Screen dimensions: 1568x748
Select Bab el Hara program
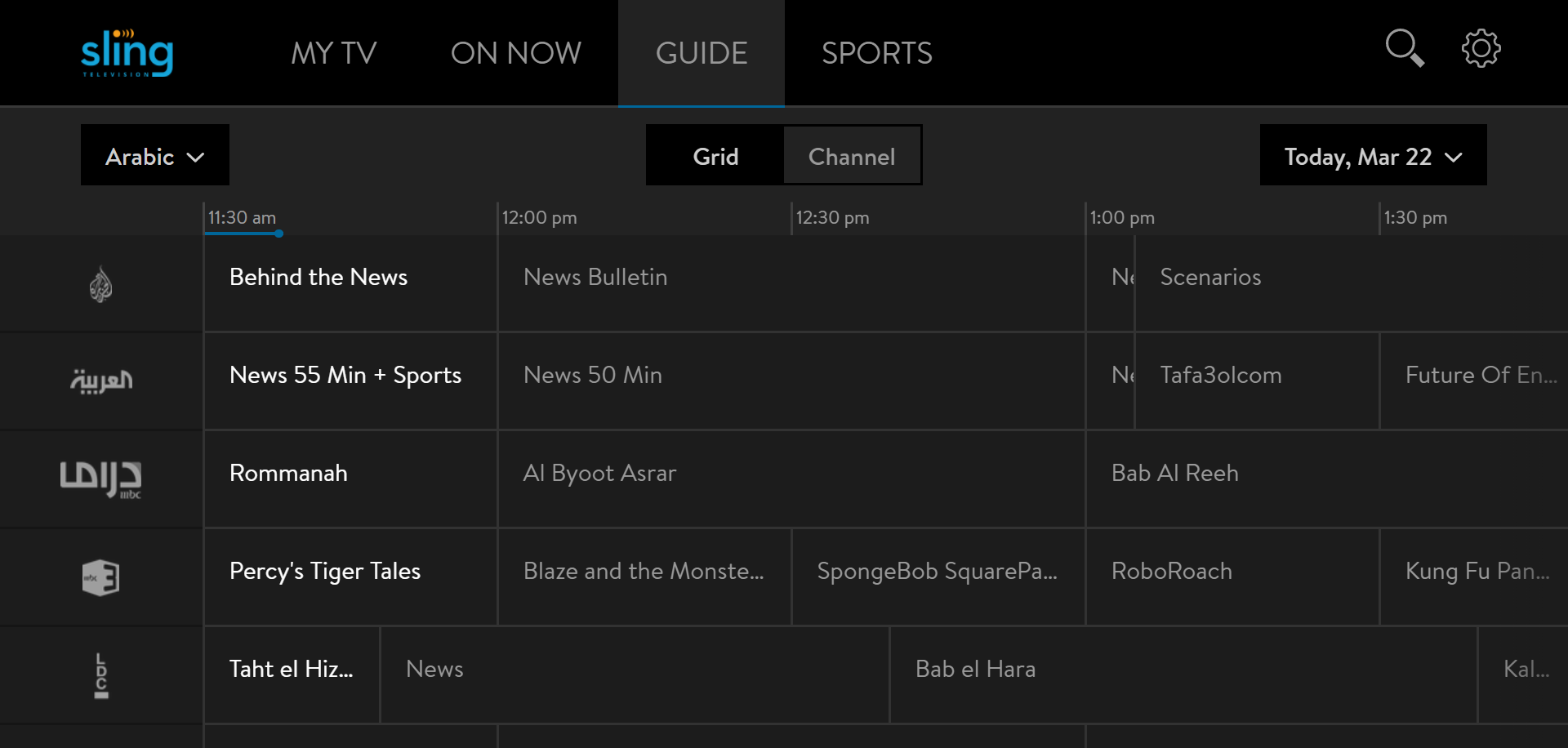click(x=1183, y=675)
